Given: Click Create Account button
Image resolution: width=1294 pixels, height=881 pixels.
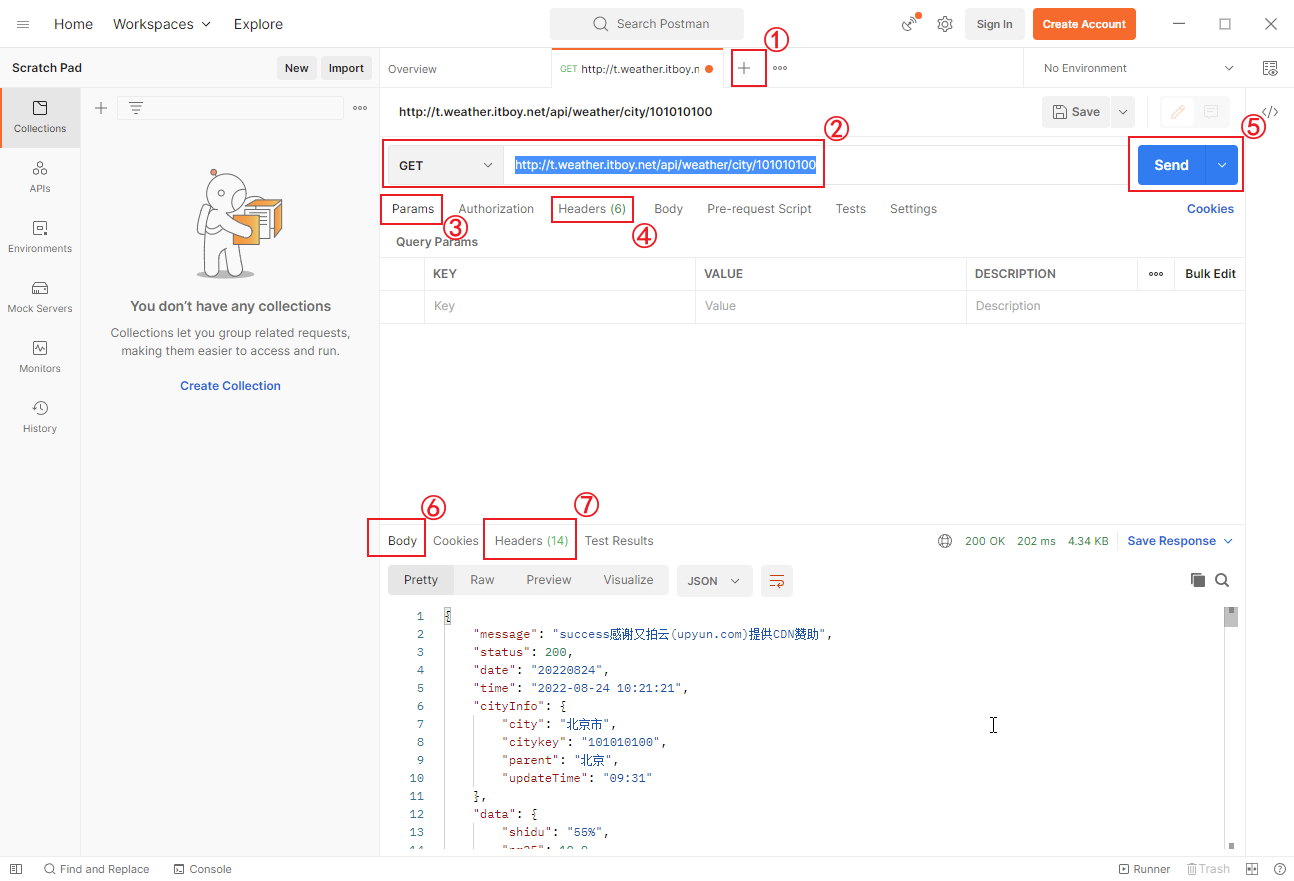Looking at the screenshot, I should 1084,24.
